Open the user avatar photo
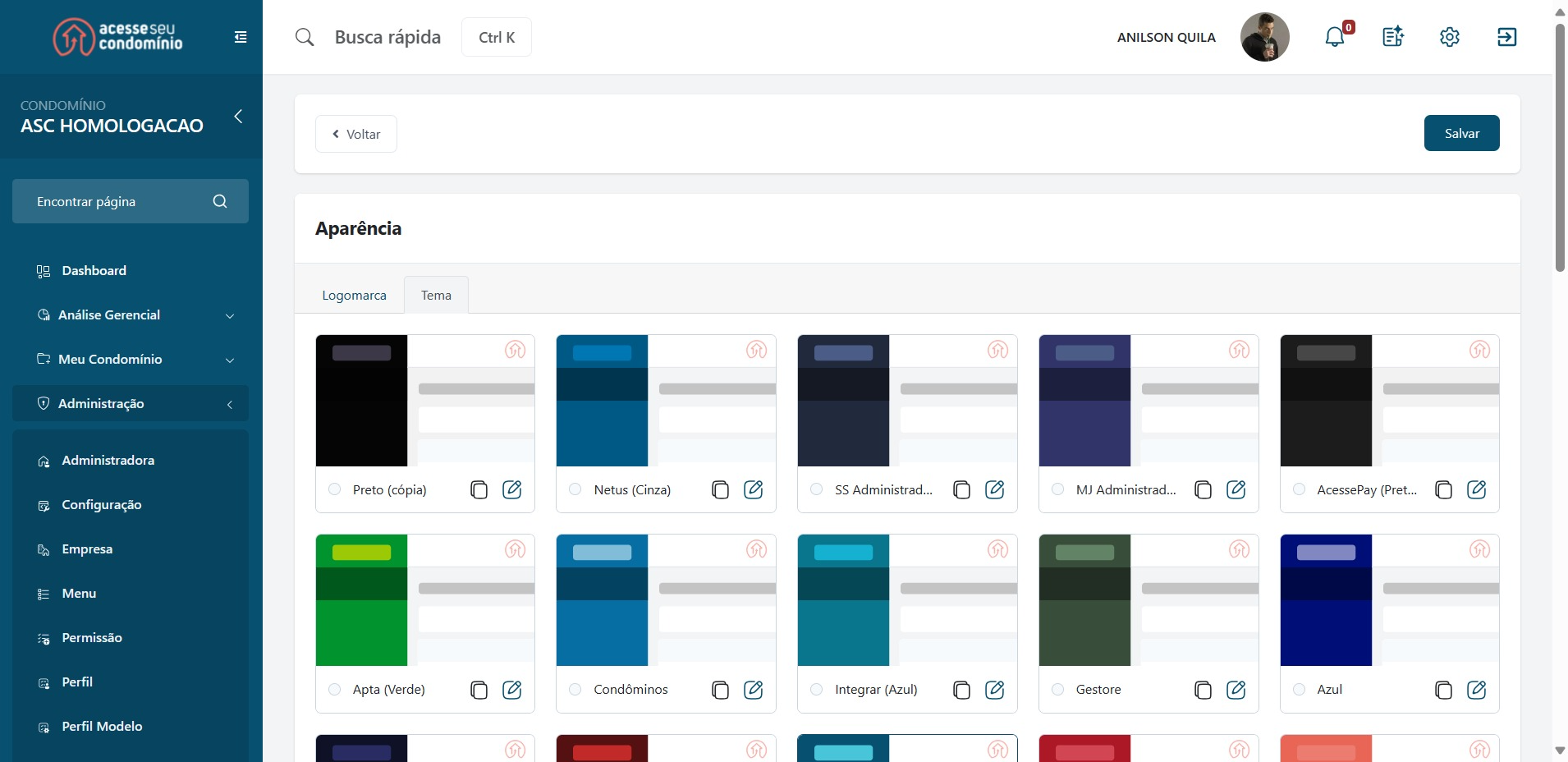This screenshot has width=1568, height=762. point(1264,37)
